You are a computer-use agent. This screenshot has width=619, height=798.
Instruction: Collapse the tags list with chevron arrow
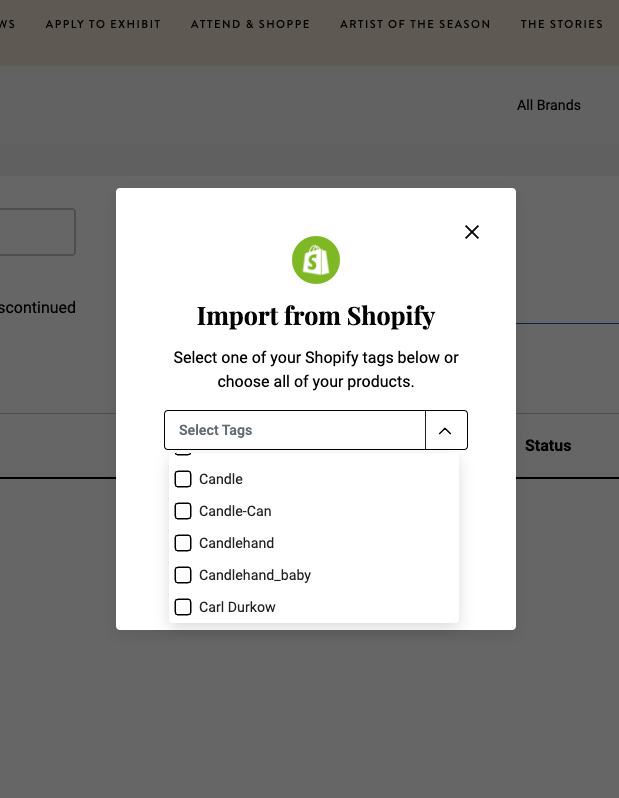(446, 430)
